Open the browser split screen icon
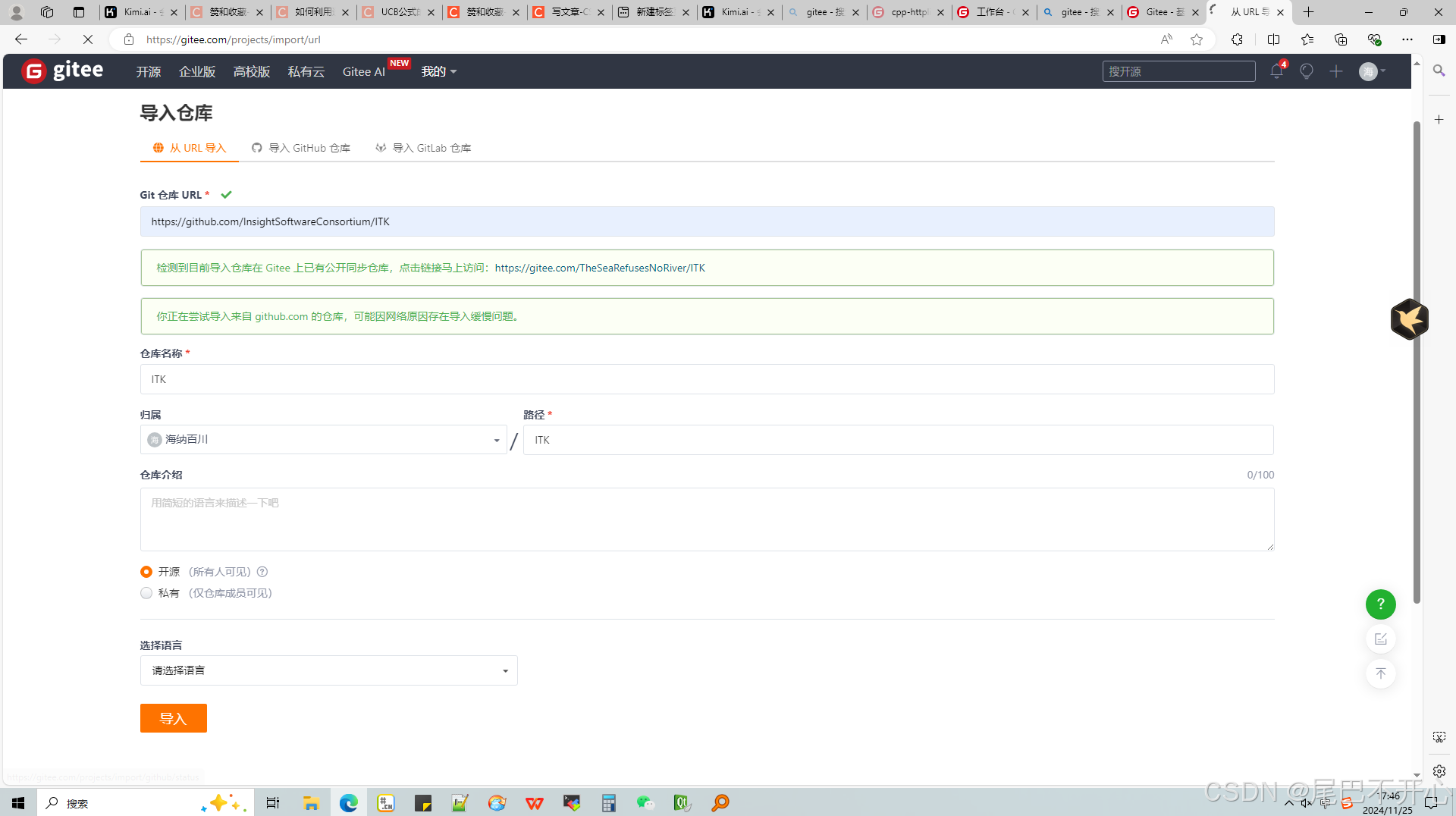The width and height of the screenshot is (1456, 816). tap(1273, 39)
